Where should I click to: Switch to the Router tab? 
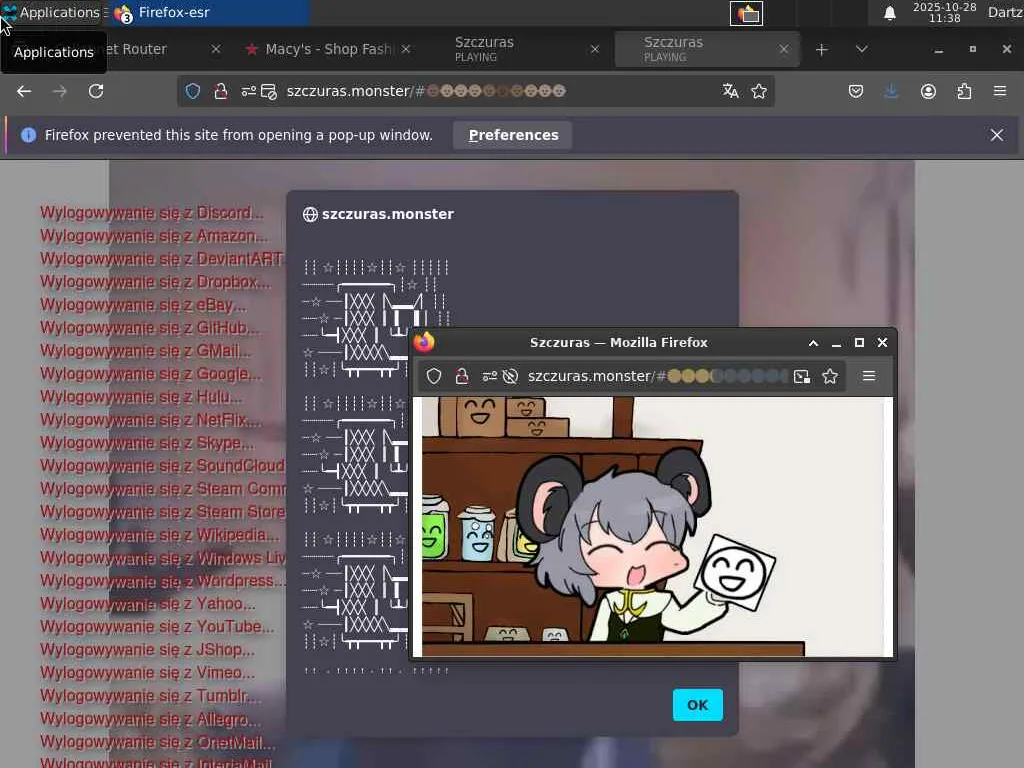coord(136,49)
